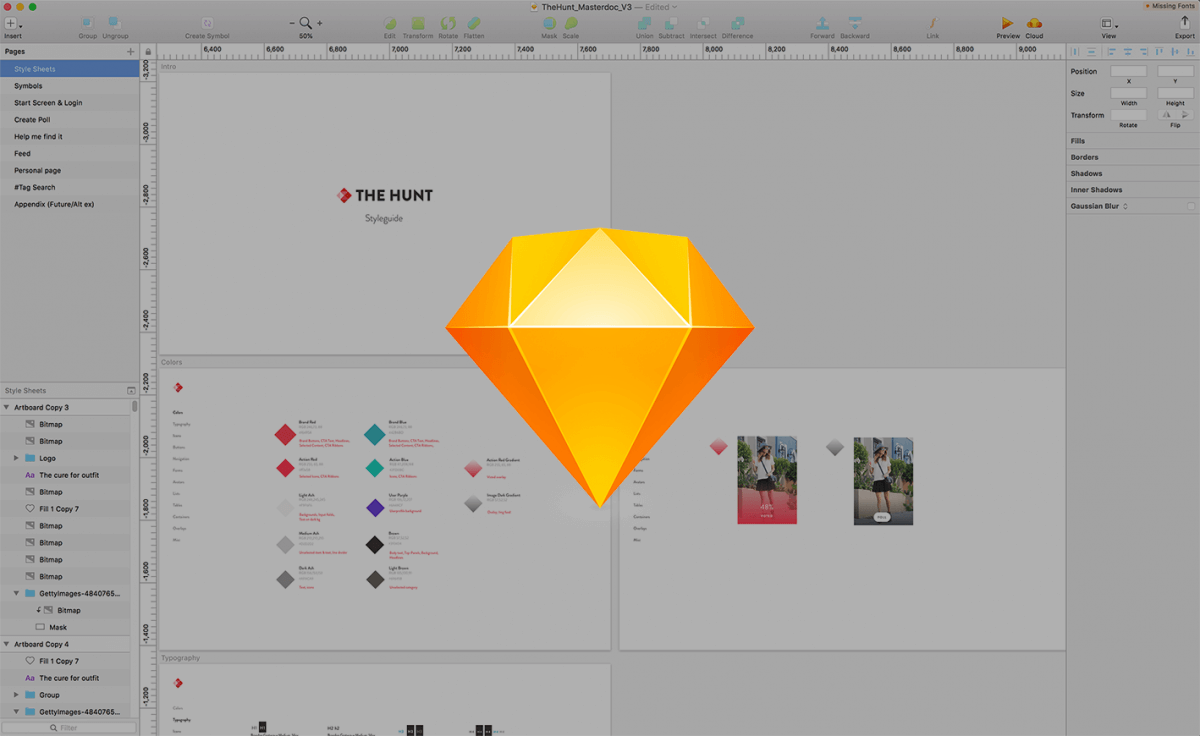Toggle the Gaussian Blur checkbox
Screen dimensions: 1200x736
(x=1191, y=206)
